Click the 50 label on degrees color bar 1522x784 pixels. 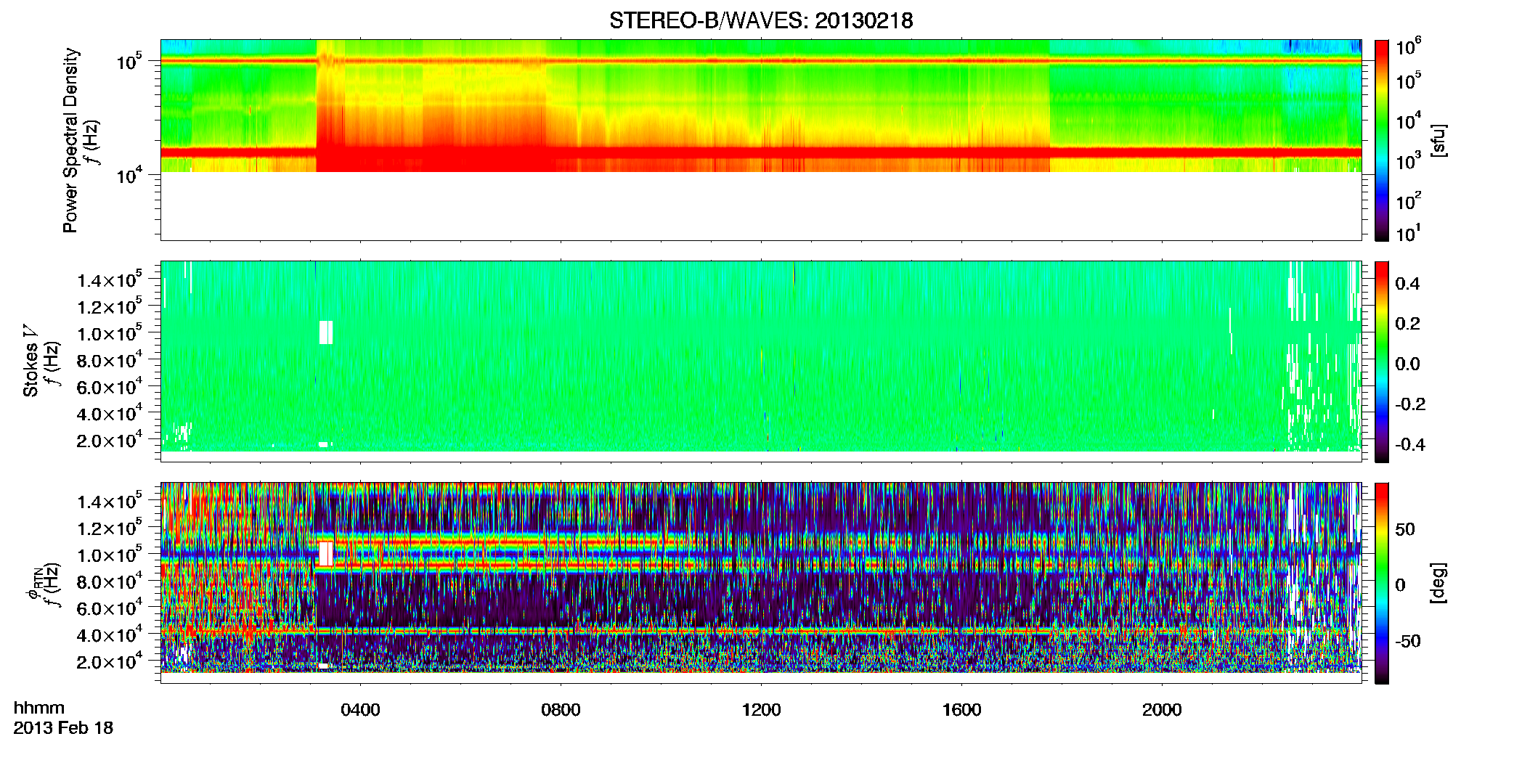[x=1405, y=529]
